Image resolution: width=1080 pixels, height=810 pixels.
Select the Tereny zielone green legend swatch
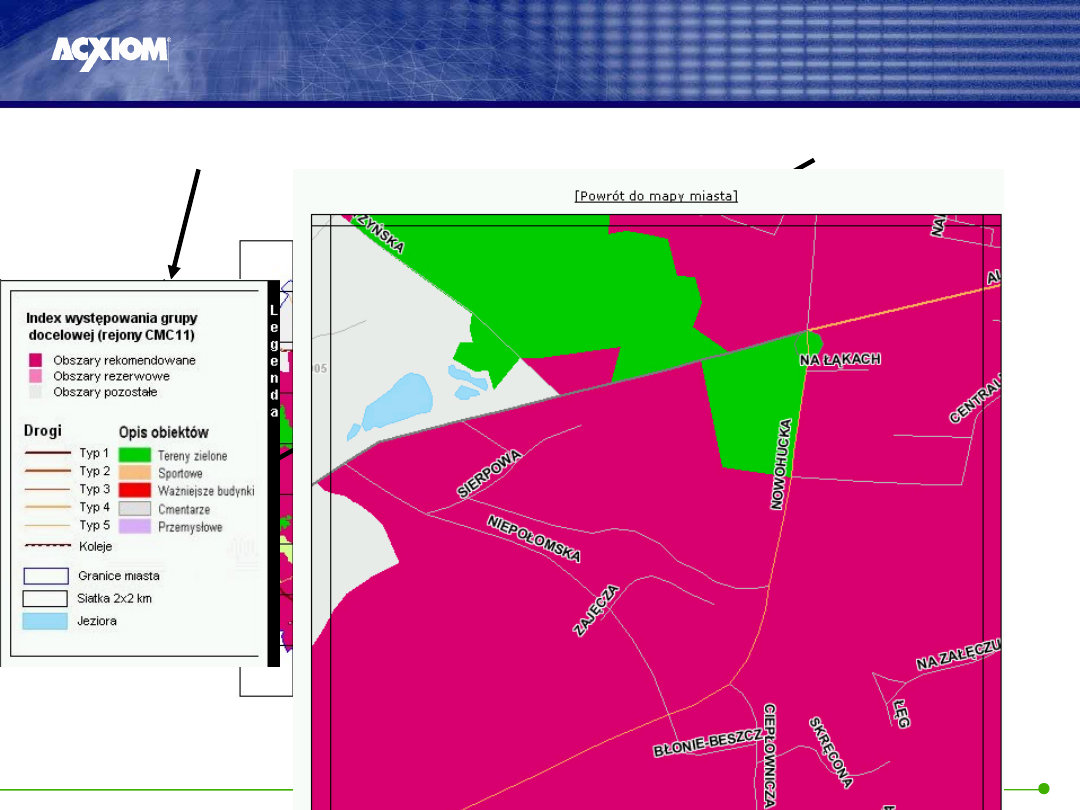point(133,455)
